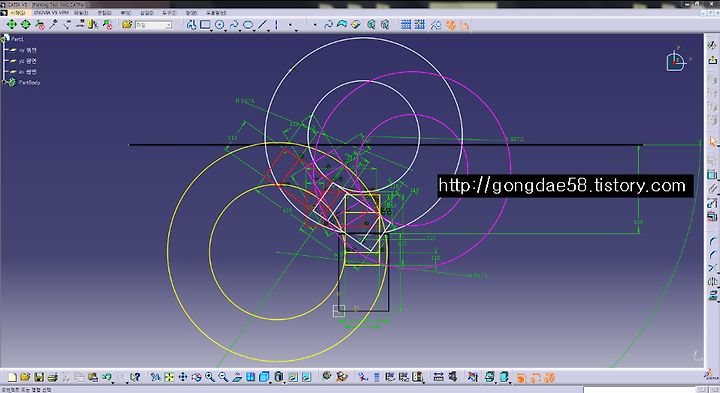Click the Zoom Out magnifier icon
The image size is (720, 393).
[223, 377]
